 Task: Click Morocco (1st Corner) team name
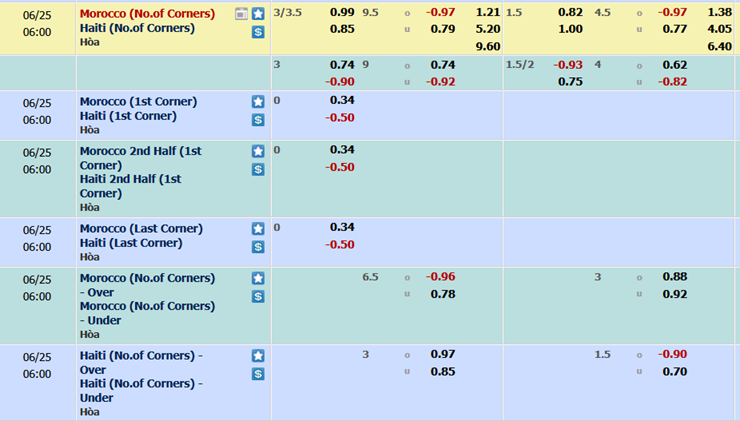(138, 101)
